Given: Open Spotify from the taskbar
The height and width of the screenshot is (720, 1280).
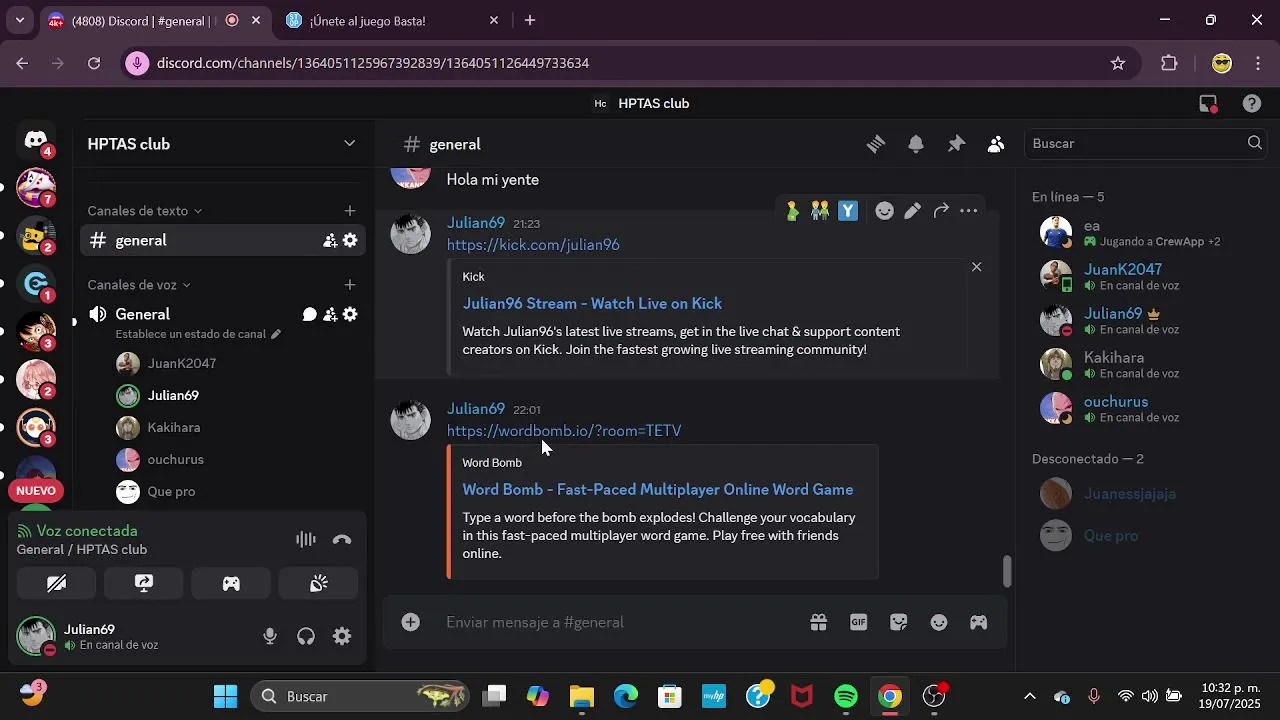Looking at the screenshot, I should (x=846, y=696).
